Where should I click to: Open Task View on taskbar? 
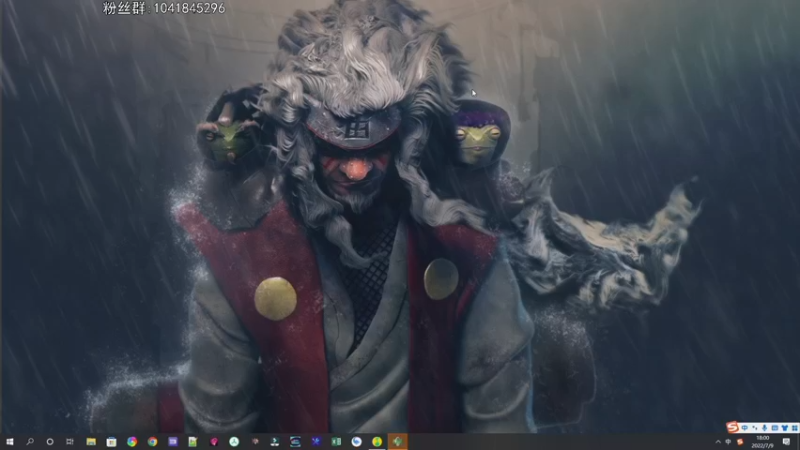pyautogui.click(x=70, y=442)
